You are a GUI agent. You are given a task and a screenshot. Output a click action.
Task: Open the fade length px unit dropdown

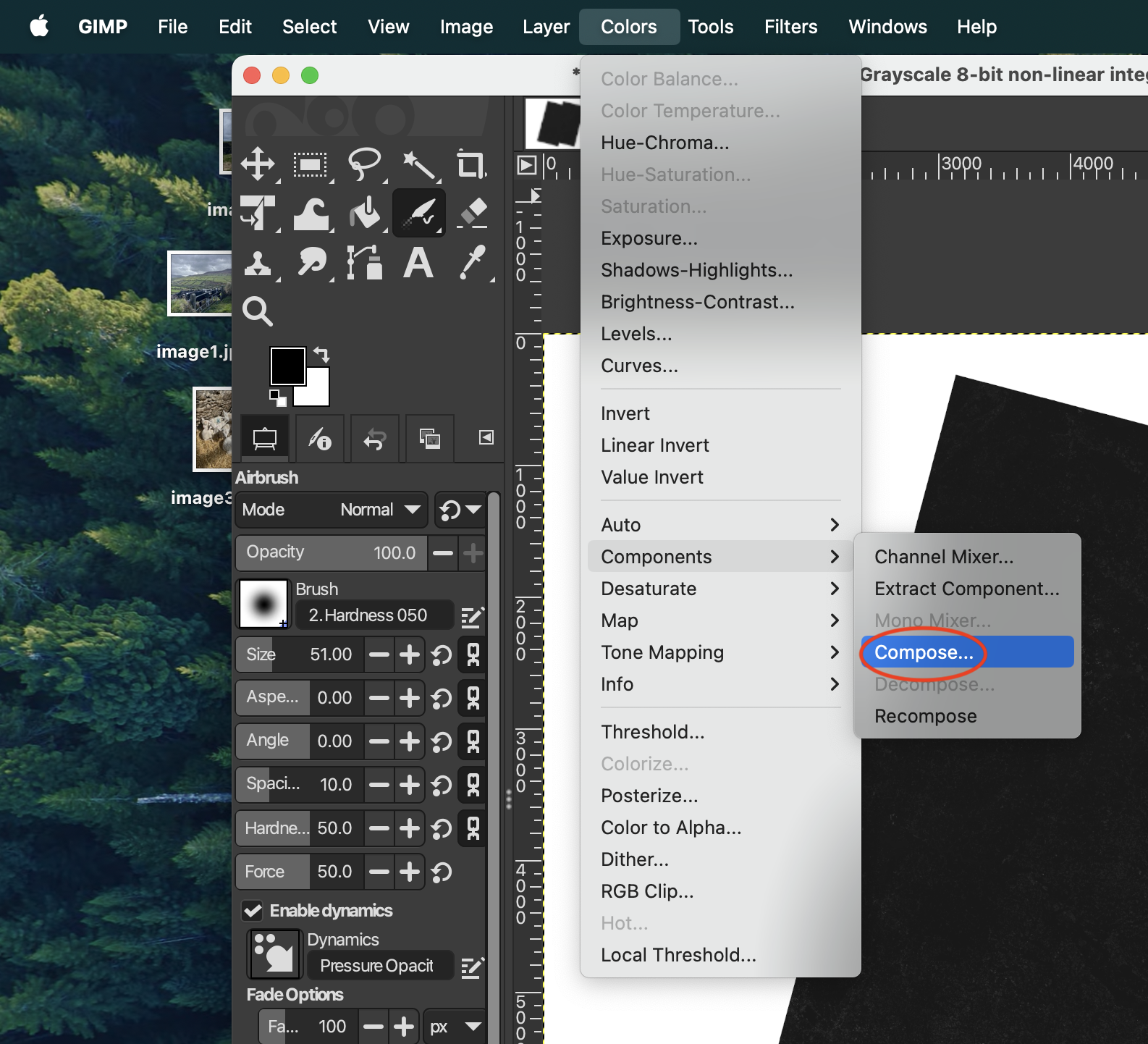tap(455, 1027)
